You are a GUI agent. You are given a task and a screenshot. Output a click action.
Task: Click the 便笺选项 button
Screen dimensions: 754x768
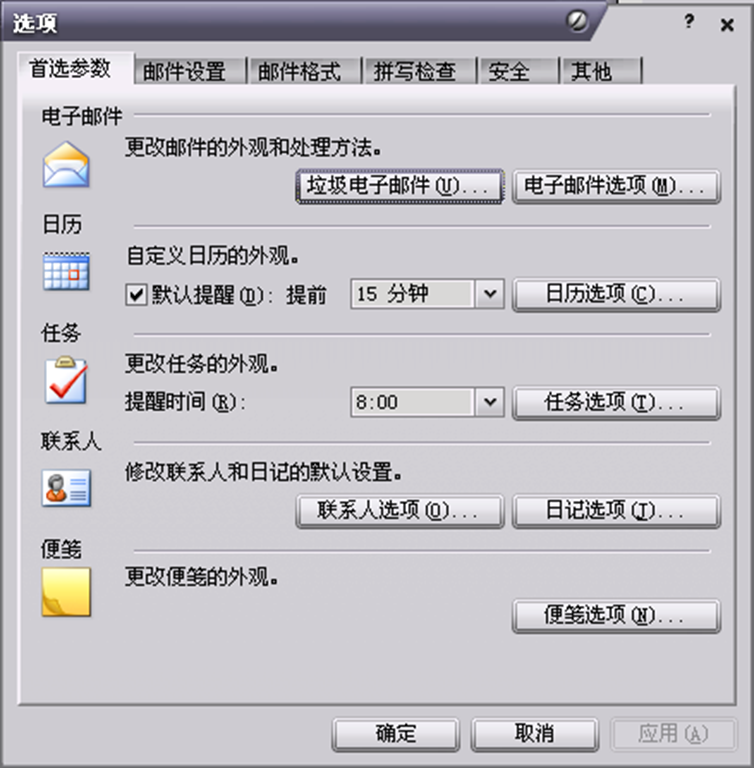[x=616, y=616]
